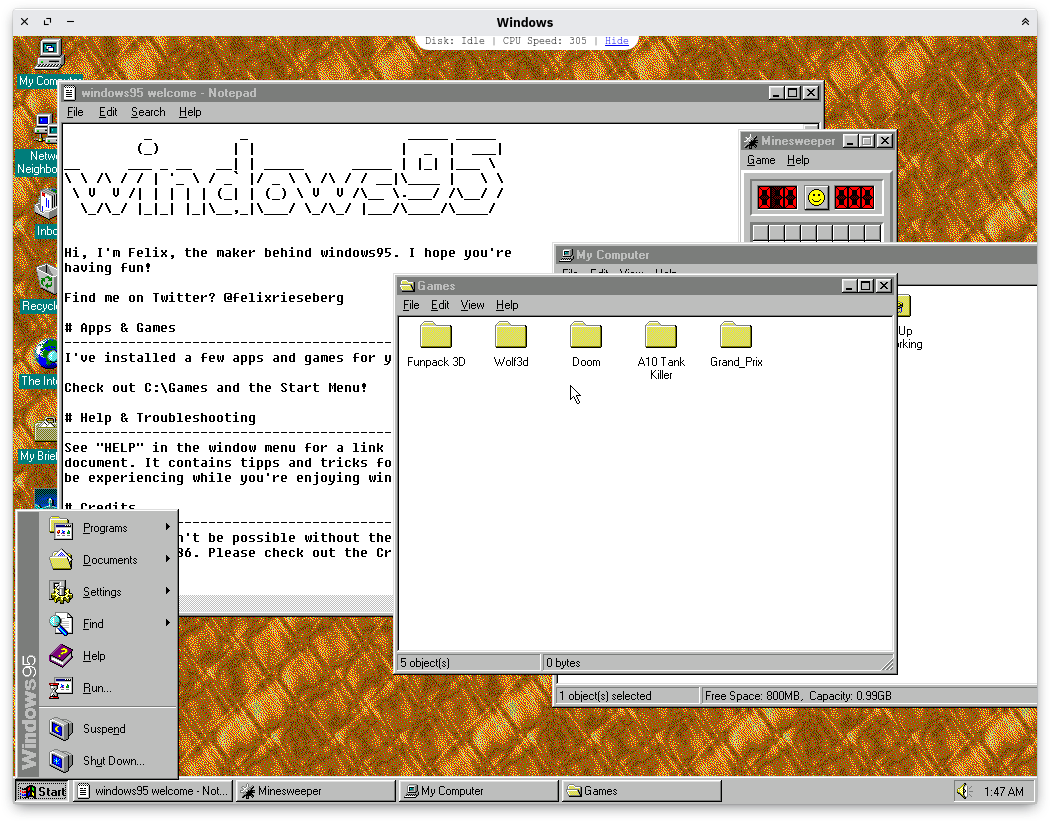Open the Search menu in Notepad
The width and height of the screenshot is (1050, 821).
(x=148, y=112)
